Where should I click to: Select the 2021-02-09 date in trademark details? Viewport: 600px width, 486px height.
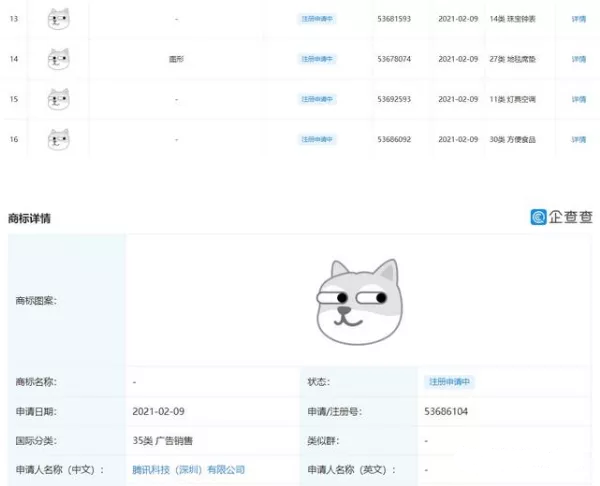(x=158, y=411)
